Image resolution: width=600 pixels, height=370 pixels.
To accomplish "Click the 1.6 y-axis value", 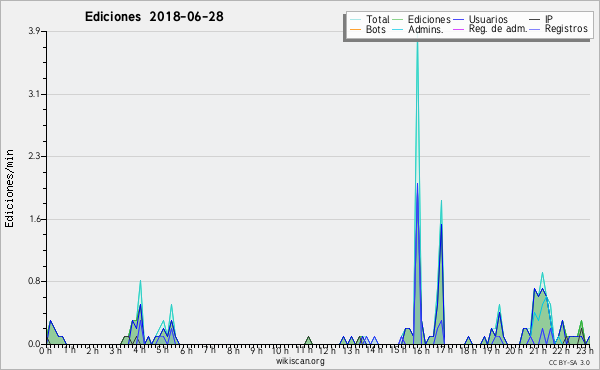I will pos(34,219).
